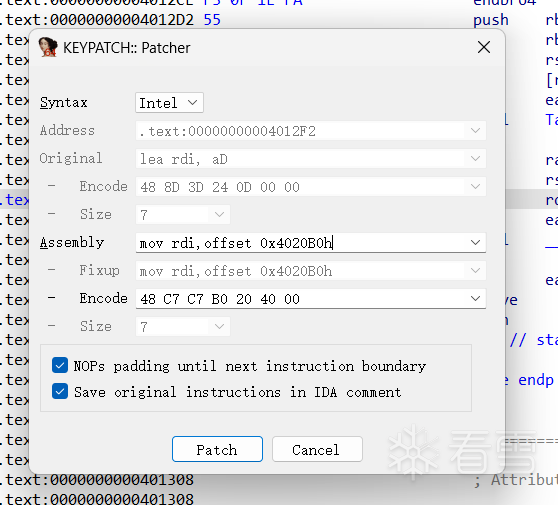Viewport: 558px width, 505px height.
Task: Click the Original lea rdi, aD text
Action: 184,159
